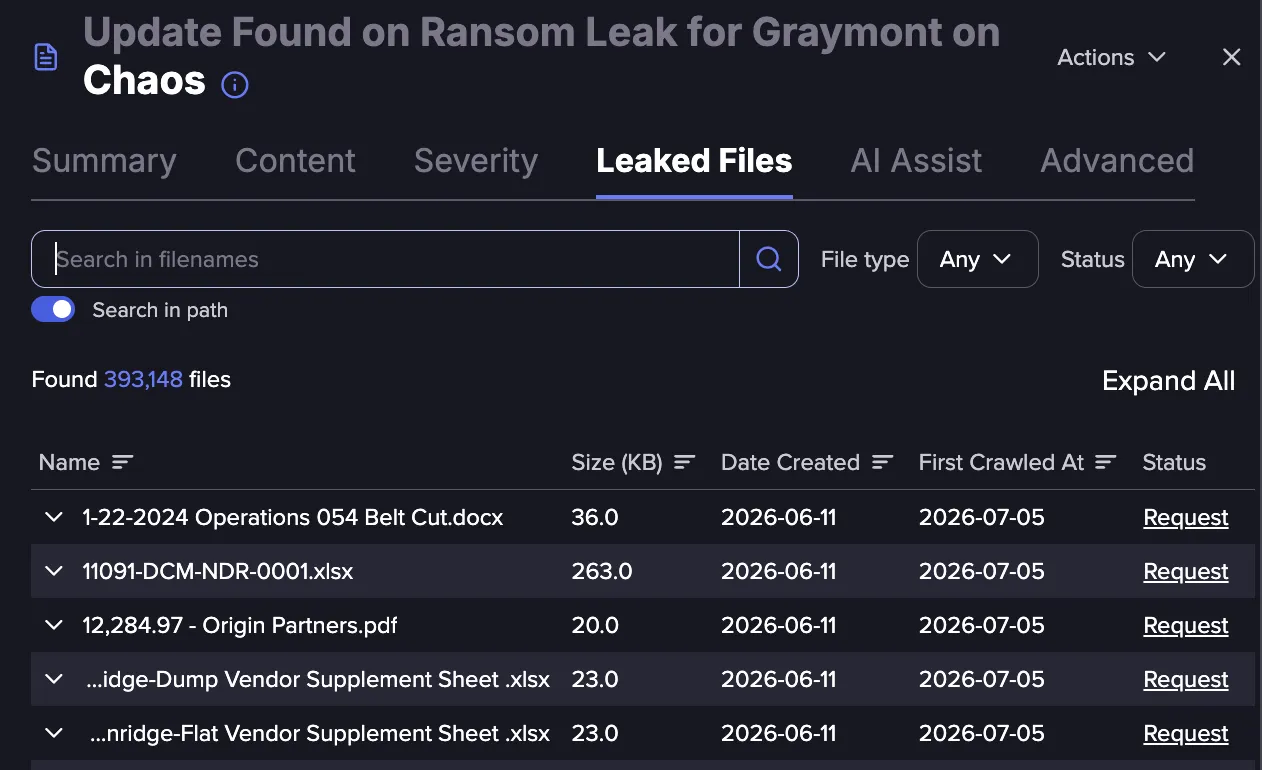Viewport: 1262px width, 770px height.
Task: Open the Actions dropdown menu
Action: point(1111,57)
